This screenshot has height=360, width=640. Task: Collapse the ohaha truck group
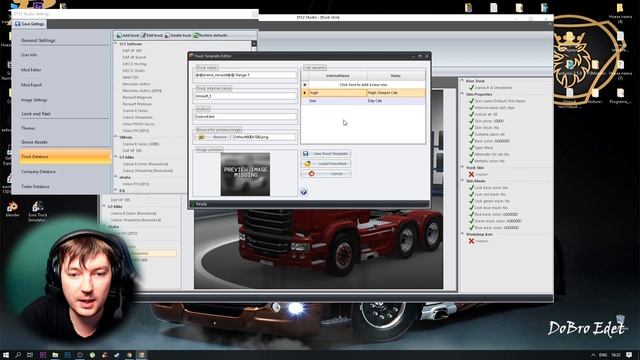point(116,177)
